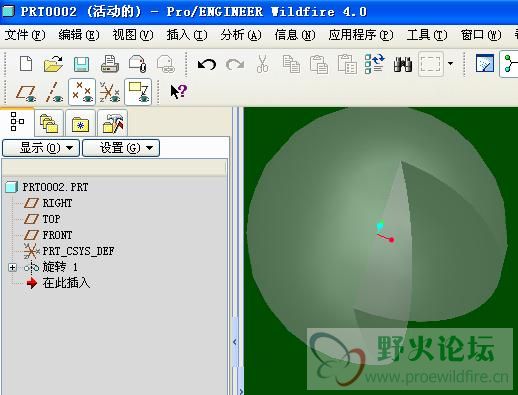Toggle coordinate systems display
Viewport: 518px width, 395px height.
(110, 92)
